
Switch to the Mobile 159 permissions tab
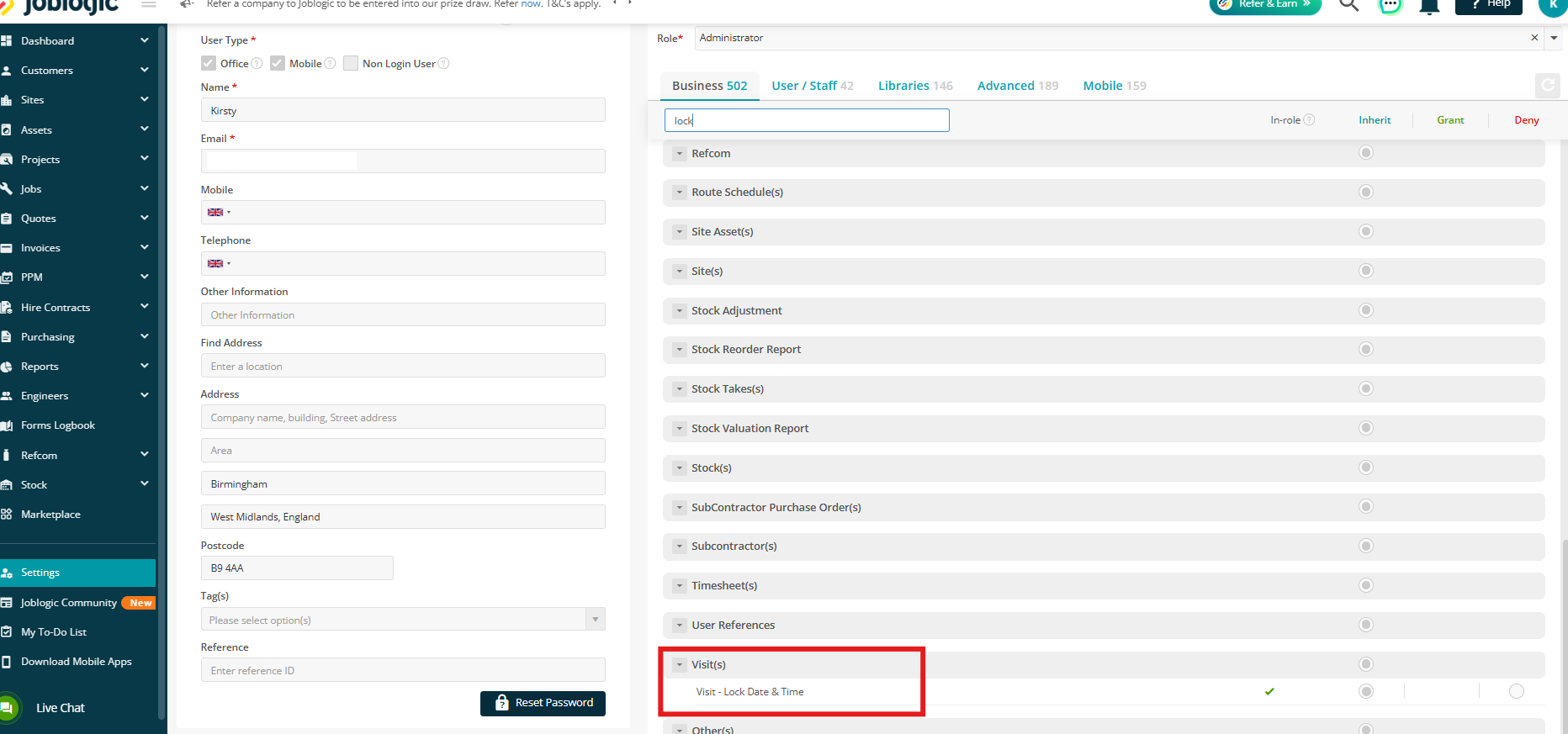[1115, 86]
